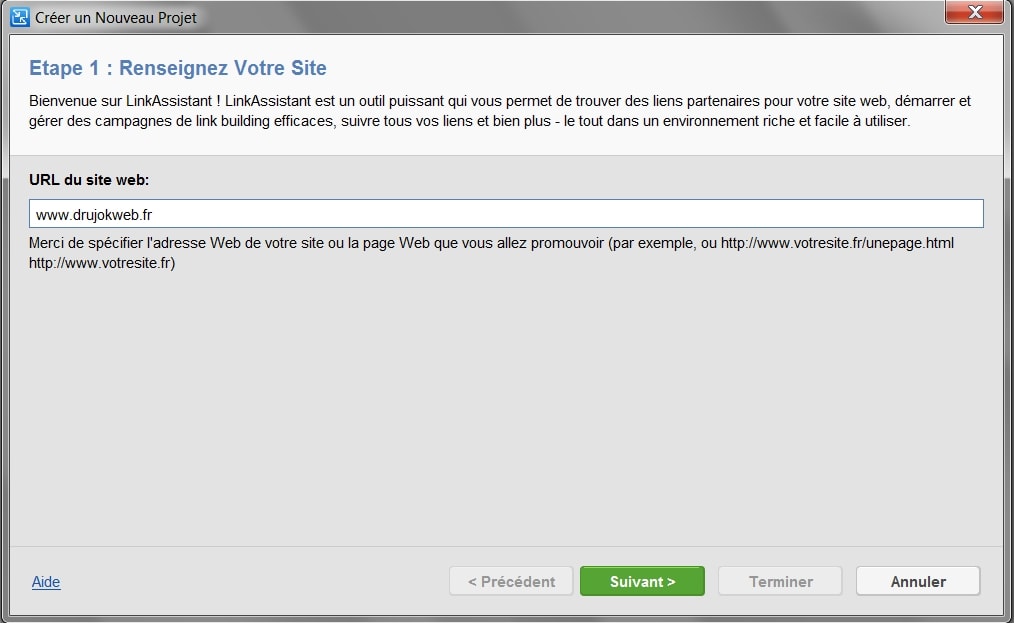Go back with the Précédent button
Screen dimensions: 1014x623
click(511, 581)
